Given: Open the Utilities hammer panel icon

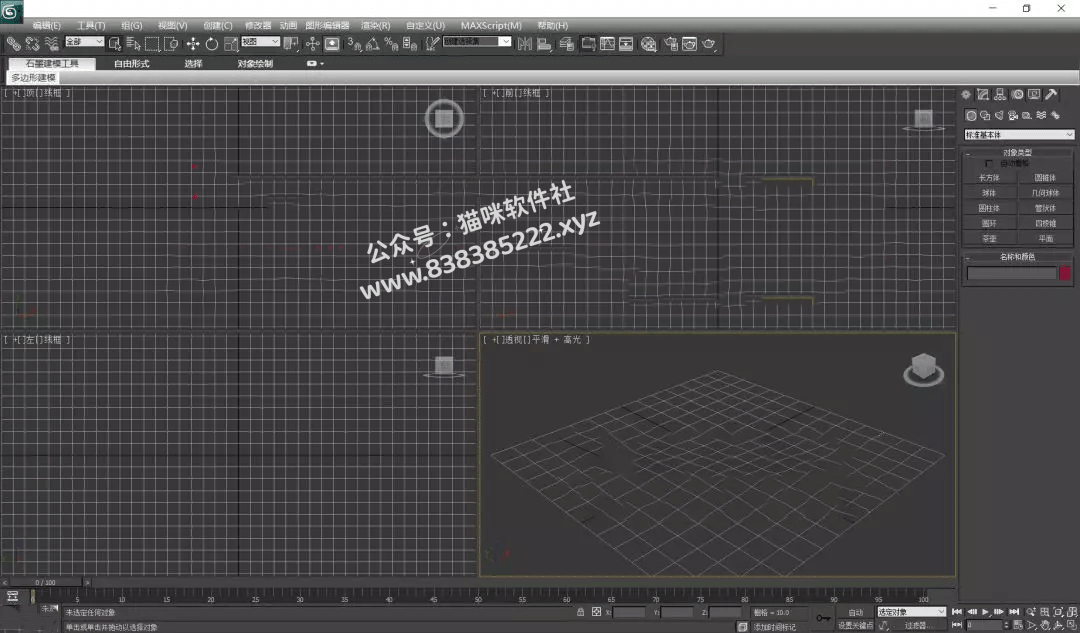Looking at the screenshot, I should 1052,94.
